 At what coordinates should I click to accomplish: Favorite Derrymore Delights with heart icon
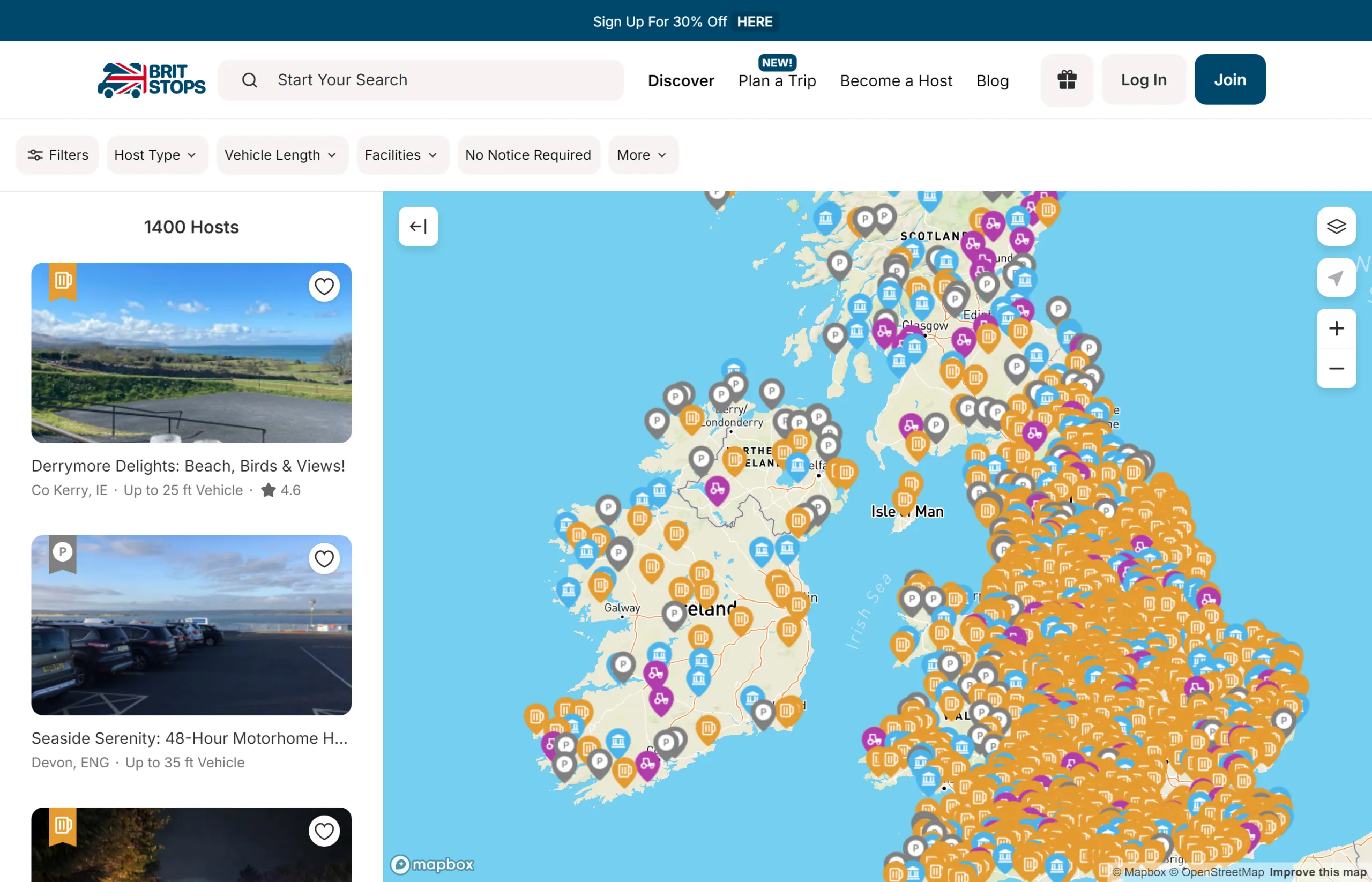(x=324, y=286)
